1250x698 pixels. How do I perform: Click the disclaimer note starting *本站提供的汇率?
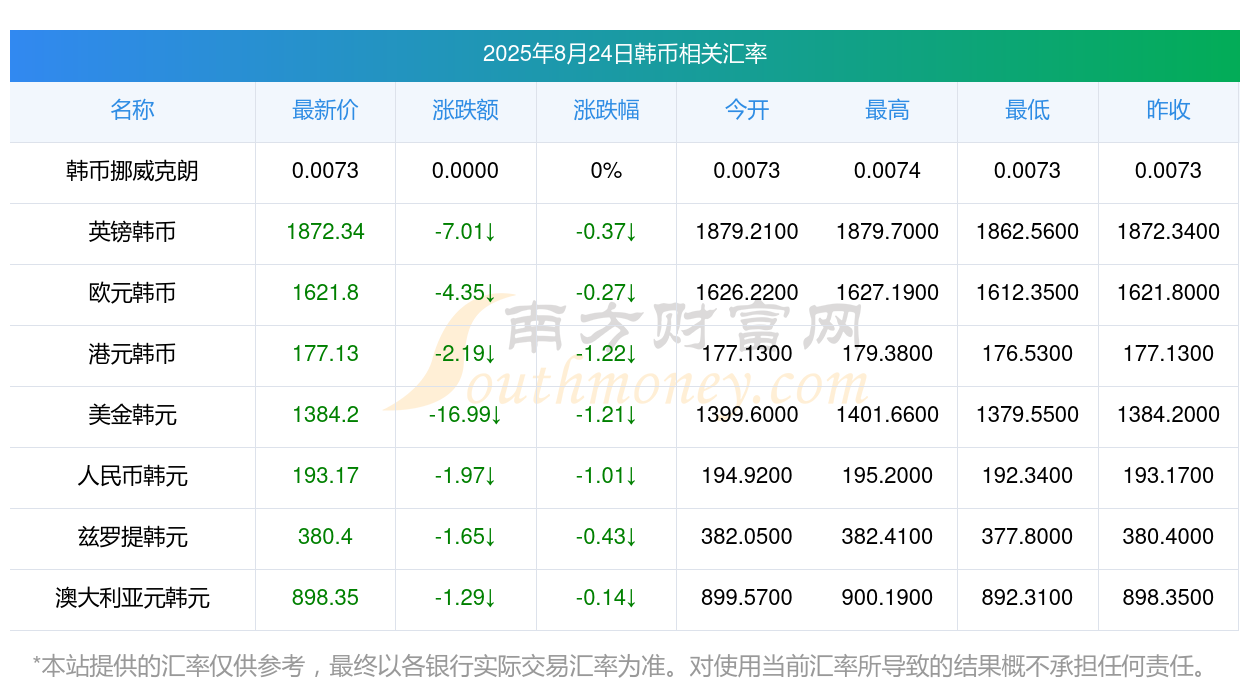click(620, 666)
